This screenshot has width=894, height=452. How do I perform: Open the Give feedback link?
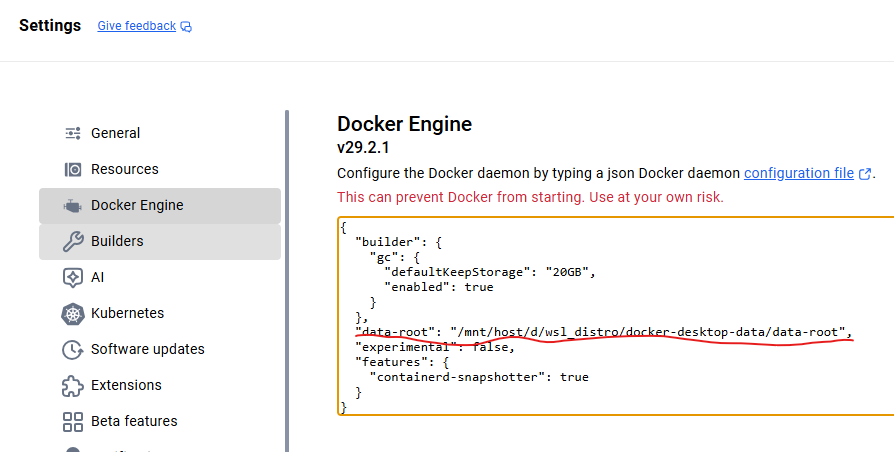(136, 26)
